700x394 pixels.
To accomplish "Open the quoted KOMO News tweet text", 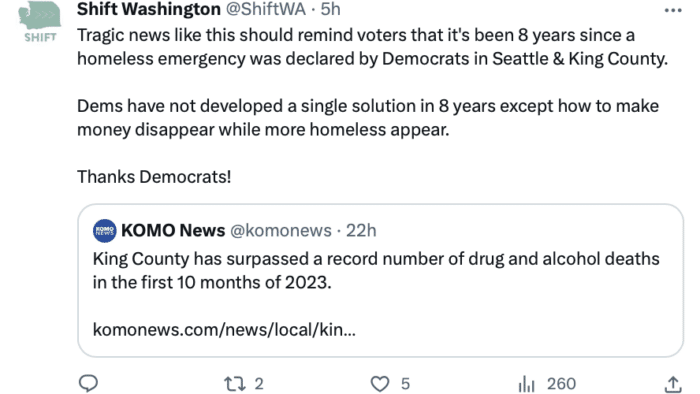I will 376,270.
